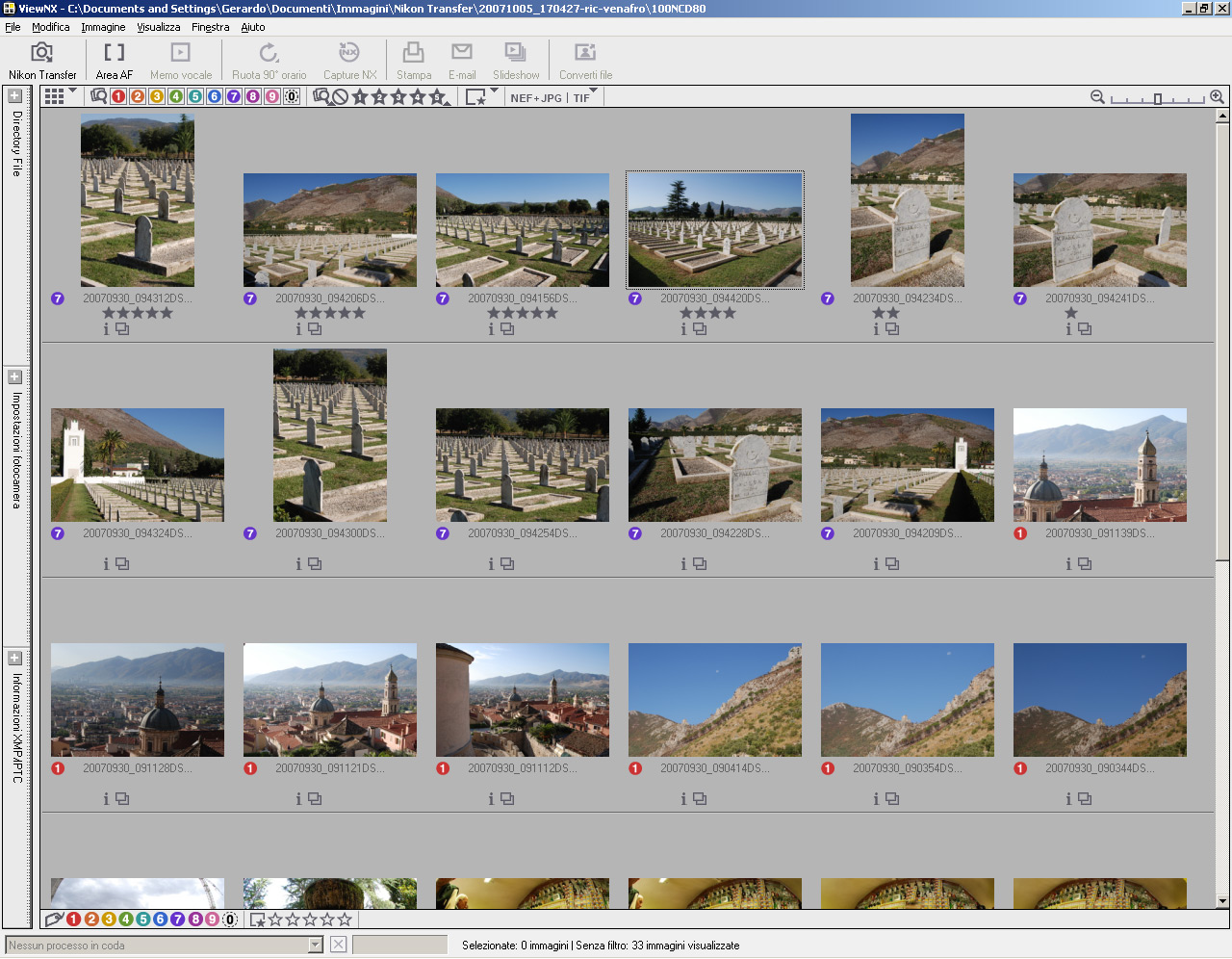
Task: Open the file type filter dropdown arrow
Action: tap(593, 91)
